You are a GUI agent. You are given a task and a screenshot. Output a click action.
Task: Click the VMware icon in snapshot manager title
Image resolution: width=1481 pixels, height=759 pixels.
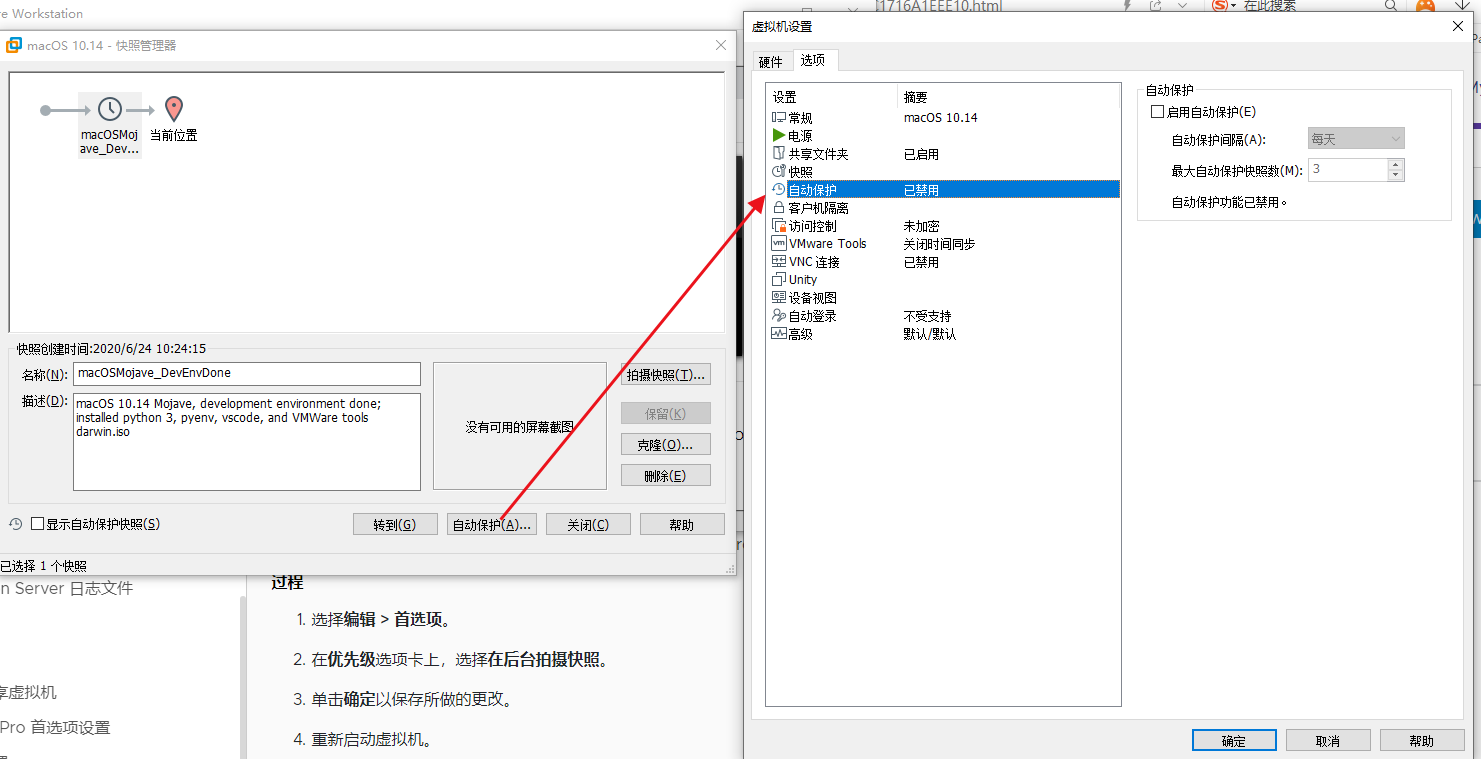[14, 45]
